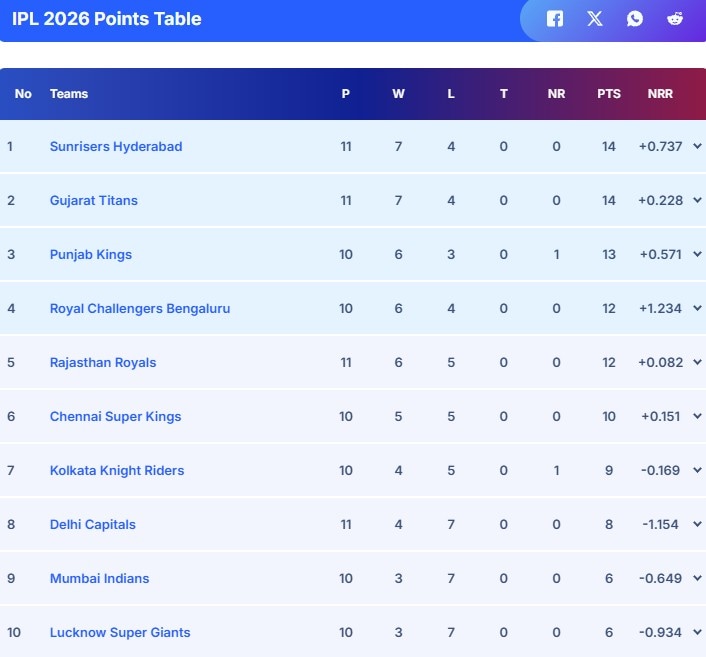The image size is (706, 657).
Task: Expand Chennai Super Kings row details
Action: click(697, 416)
